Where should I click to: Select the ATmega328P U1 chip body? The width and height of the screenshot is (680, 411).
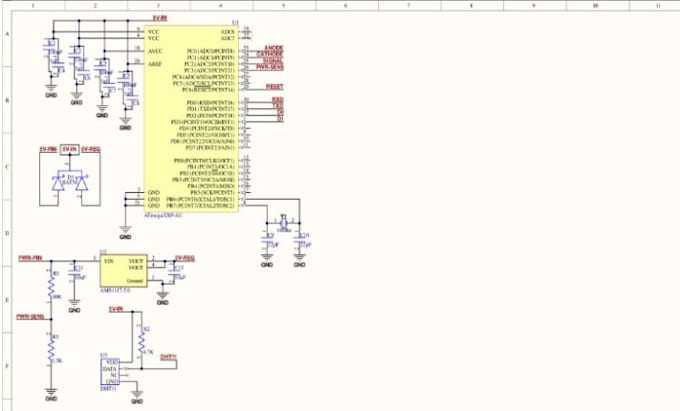point(191,118)
